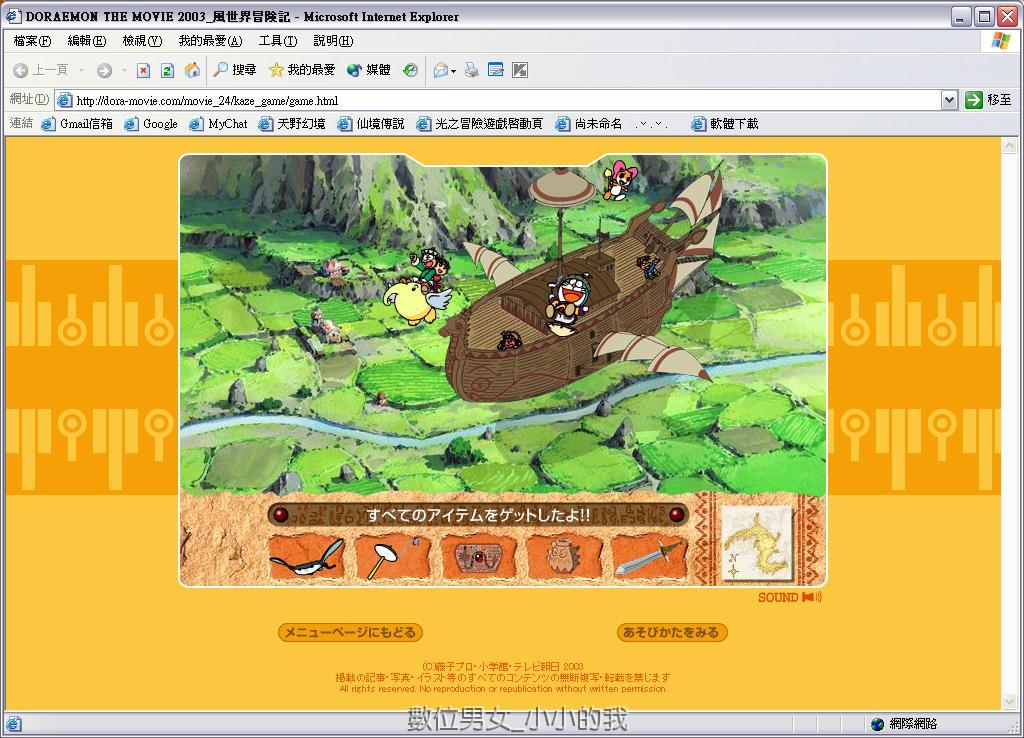1024x738 pixels.
Task: Click the feather item icon in the game inventory
Action: tap(307, 556)
